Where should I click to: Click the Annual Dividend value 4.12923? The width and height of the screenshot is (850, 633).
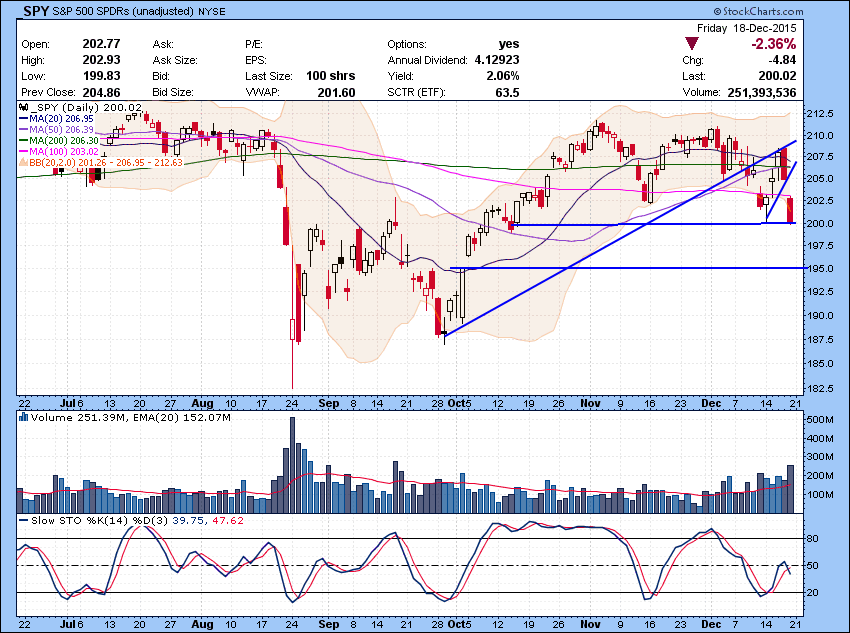click(497, 60)
